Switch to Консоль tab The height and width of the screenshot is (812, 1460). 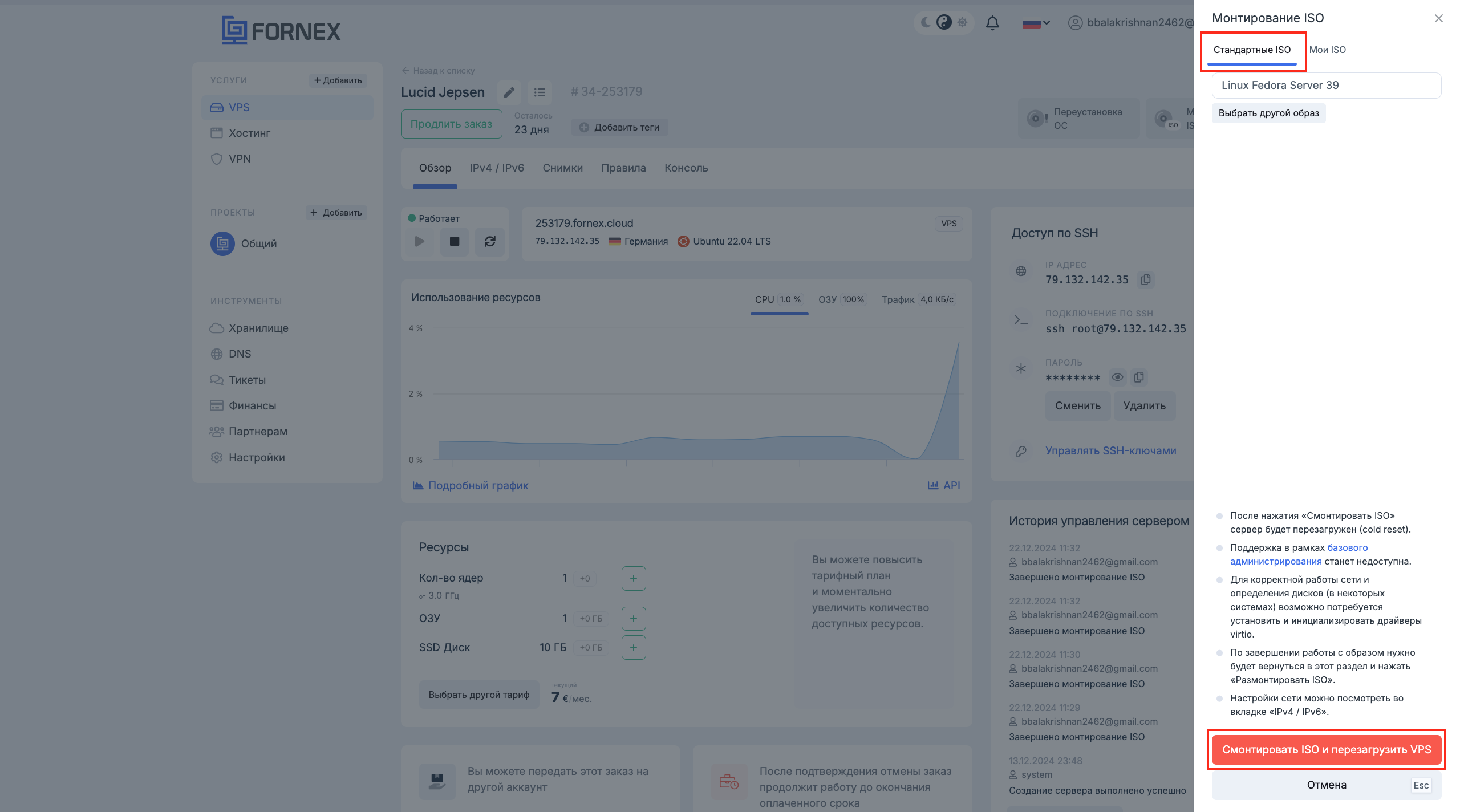click(686, 168)
